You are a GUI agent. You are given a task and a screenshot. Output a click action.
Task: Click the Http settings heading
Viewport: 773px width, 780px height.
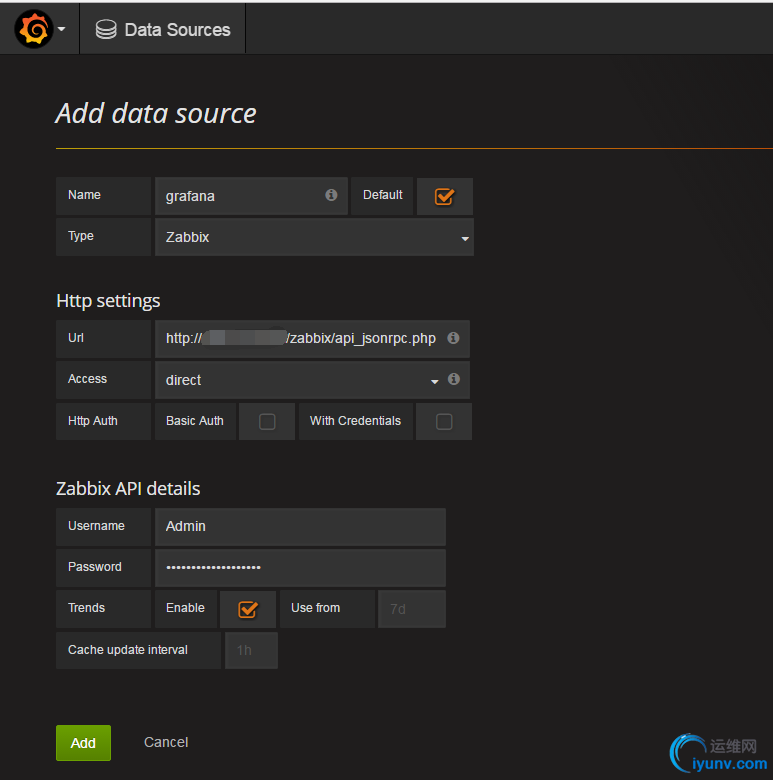pos(108,301)
